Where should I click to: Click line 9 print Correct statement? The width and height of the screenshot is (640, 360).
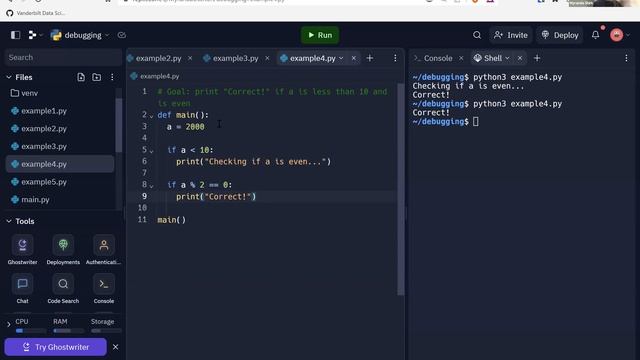click(x=216, y=197)
